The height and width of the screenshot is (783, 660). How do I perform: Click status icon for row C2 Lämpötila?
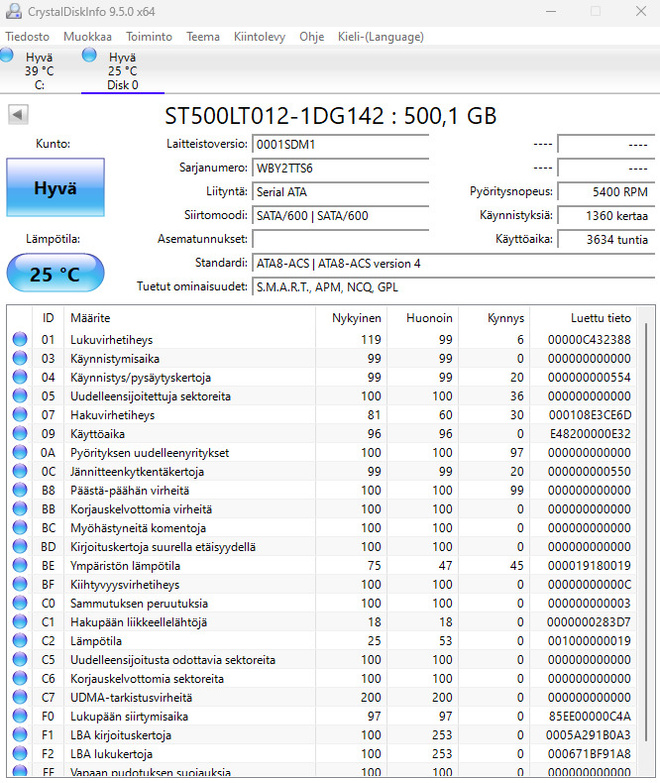pyautogui.click(x=20, y=641)
